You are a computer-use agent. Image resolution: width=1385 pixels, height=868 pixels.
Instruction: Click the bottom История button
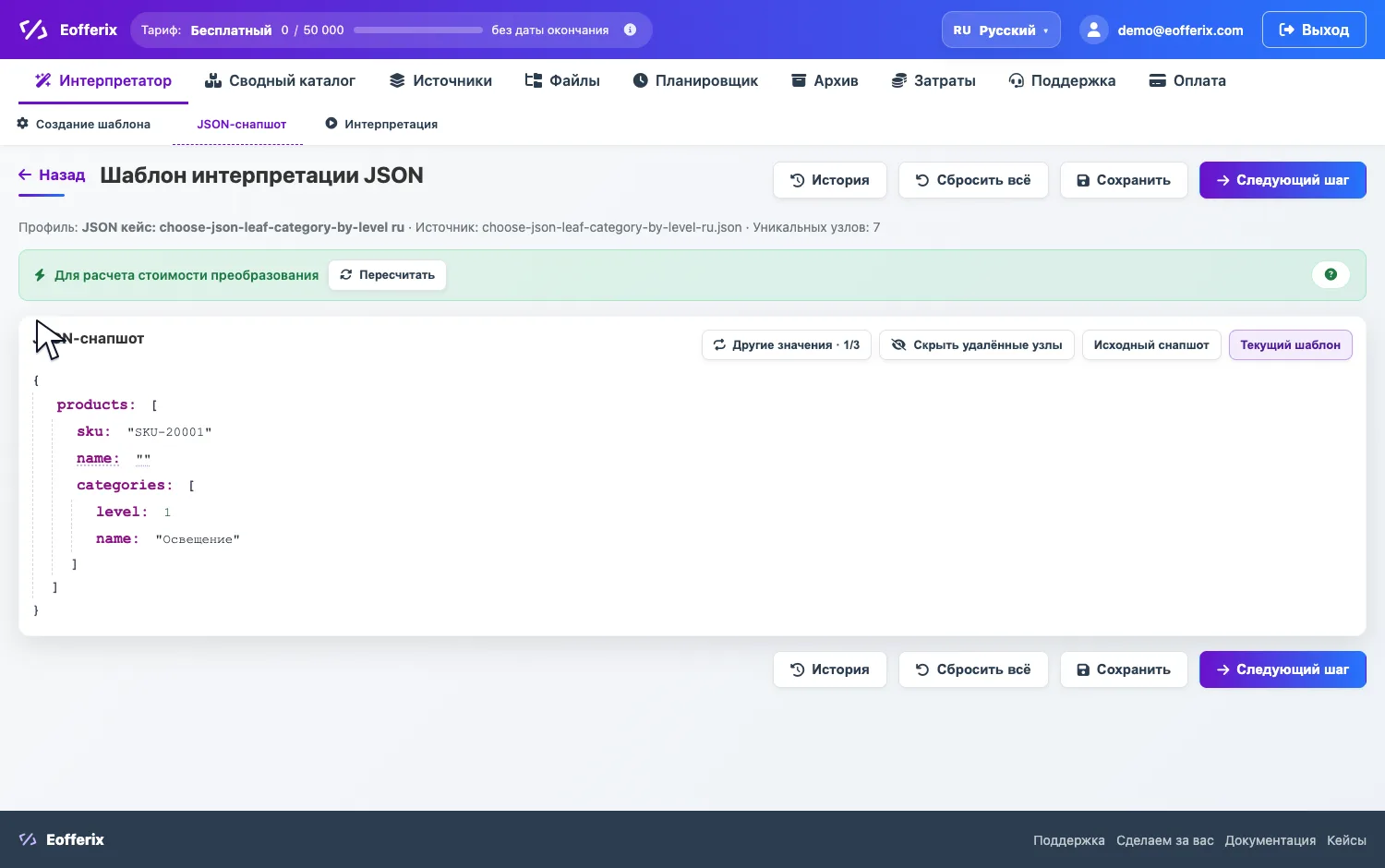[829, 669]
